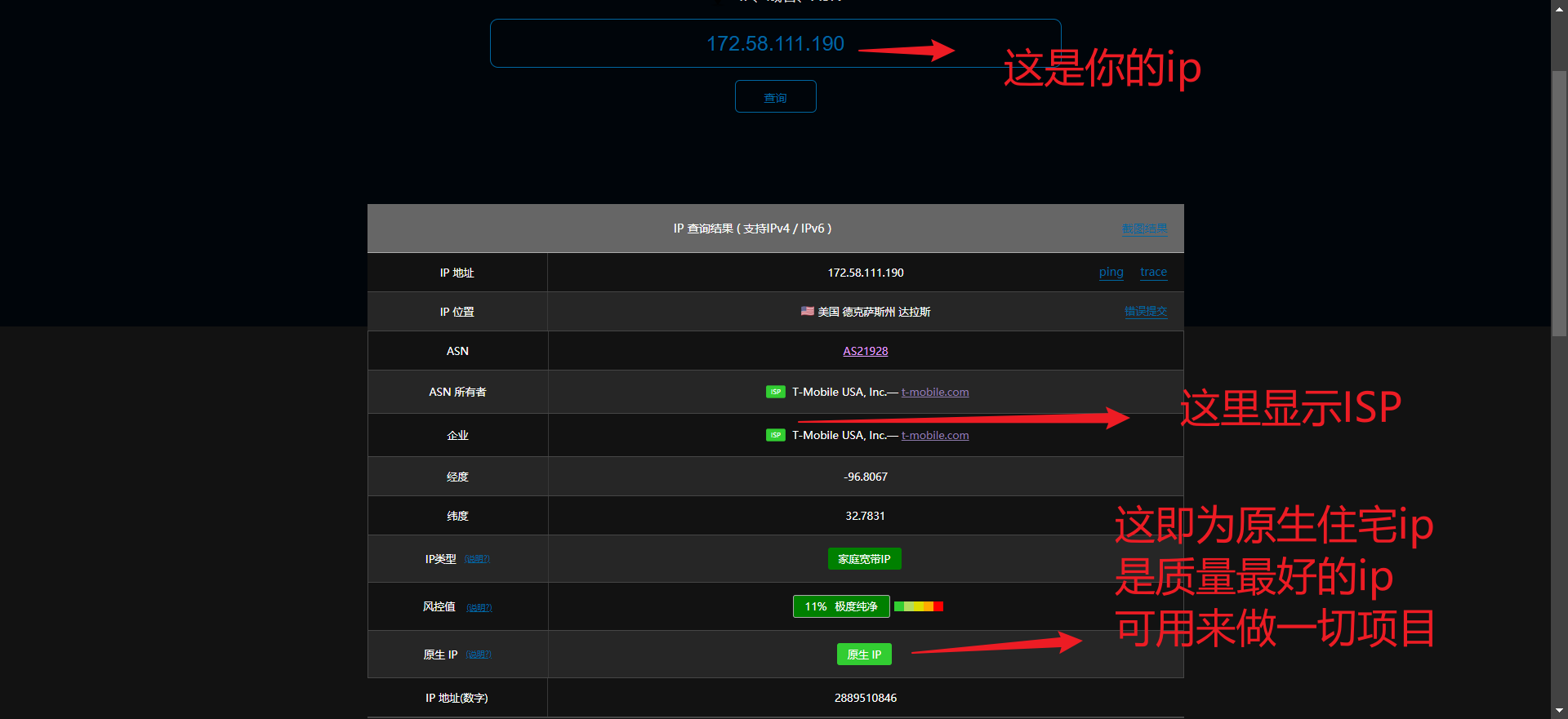Click the 11% 极度纯净 risk badge
This screenshot has width=1568, height=719.
[x=841, y=606]
